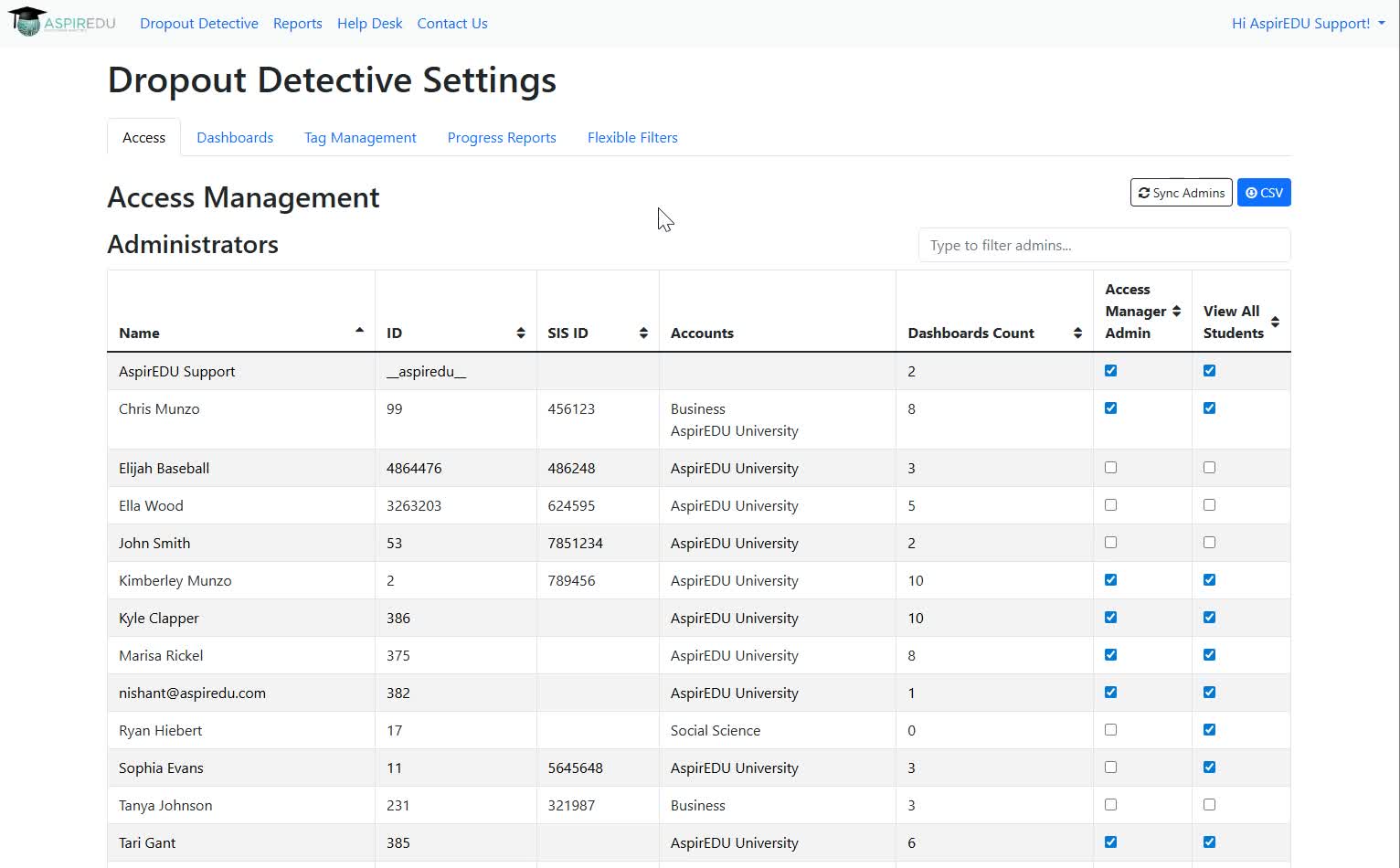Image resolution: width=1400 pixels, height=868 pixels.
Task: Sort table by SIS ID arrows
Action: tap(643, 333)
